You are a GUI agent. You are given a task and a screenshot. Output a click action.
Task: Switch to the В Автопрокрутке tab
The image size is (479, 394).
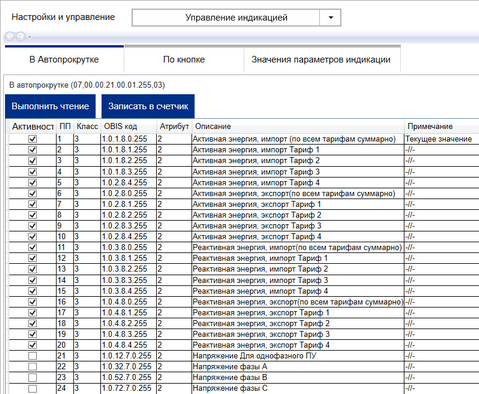64,59
